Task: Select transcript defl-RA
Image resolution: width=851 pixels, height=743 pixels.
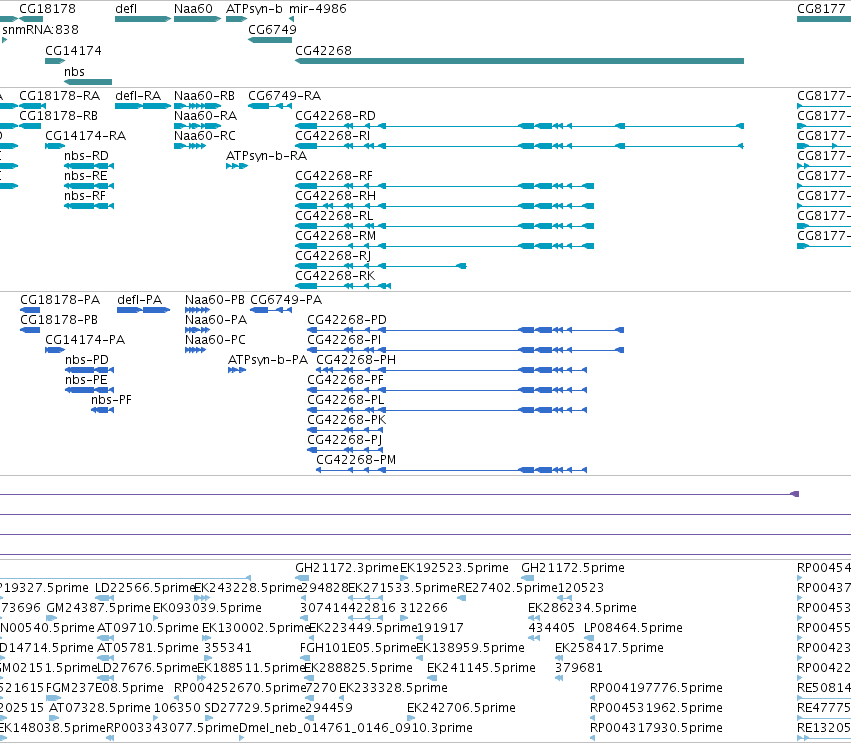Action: tap(138, 96)
